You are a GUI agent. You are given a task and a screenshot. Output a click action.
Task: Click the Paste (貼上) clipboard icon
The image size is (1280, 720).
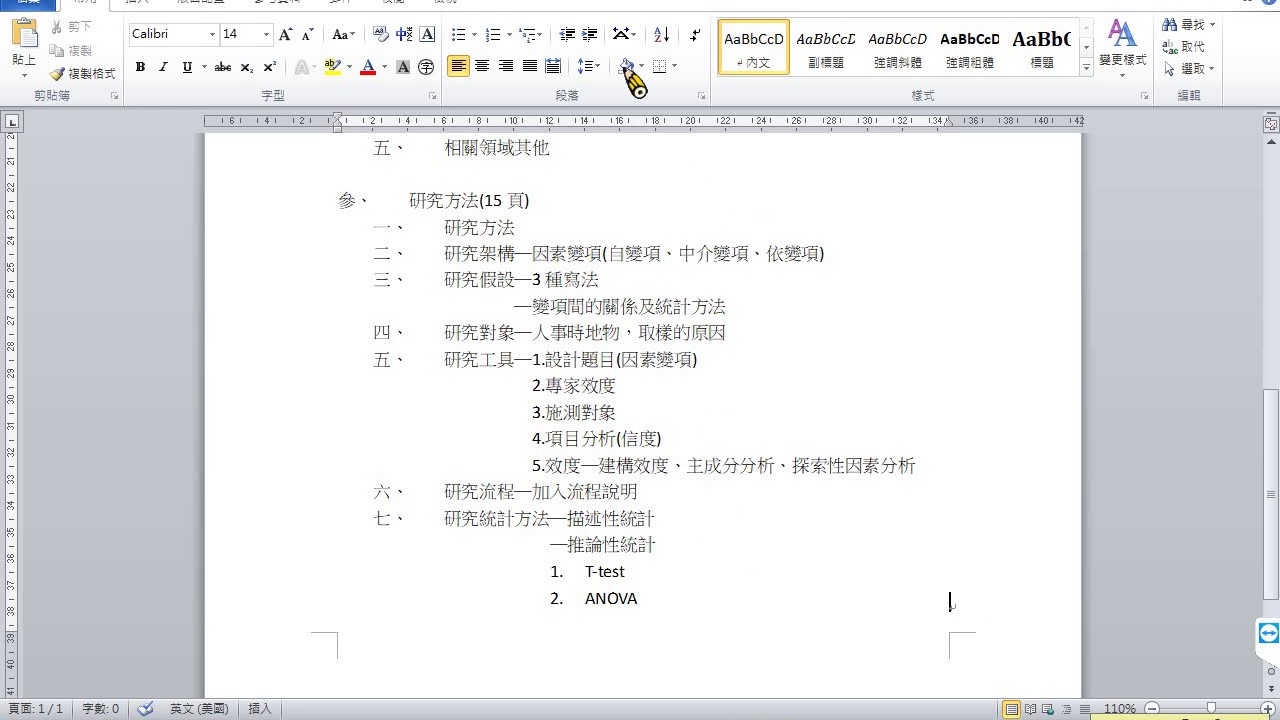24,36
